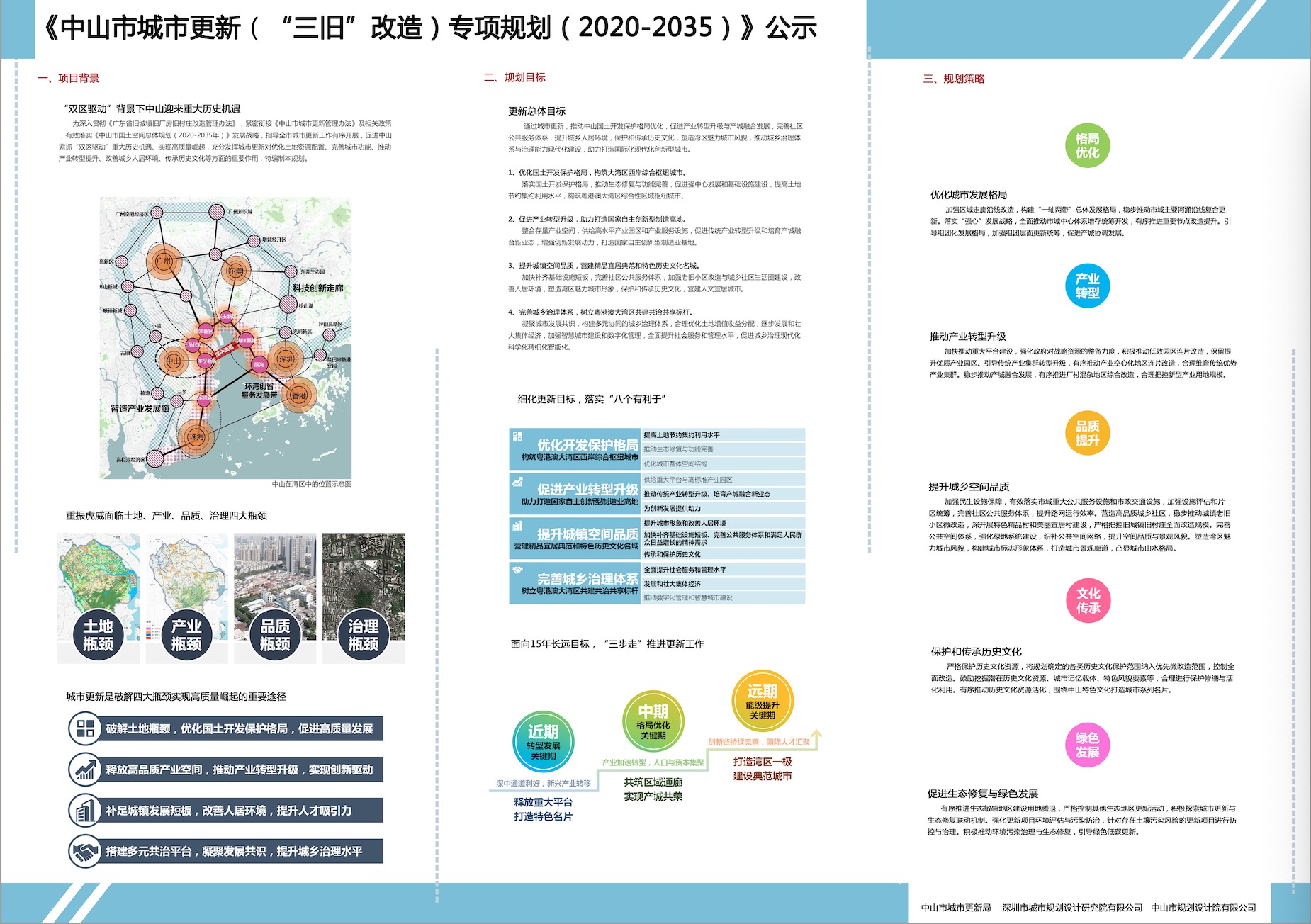Click the growth chart icon beside 释放高品质产业空间
The image size is (1311, 924).
click(86, 770)
